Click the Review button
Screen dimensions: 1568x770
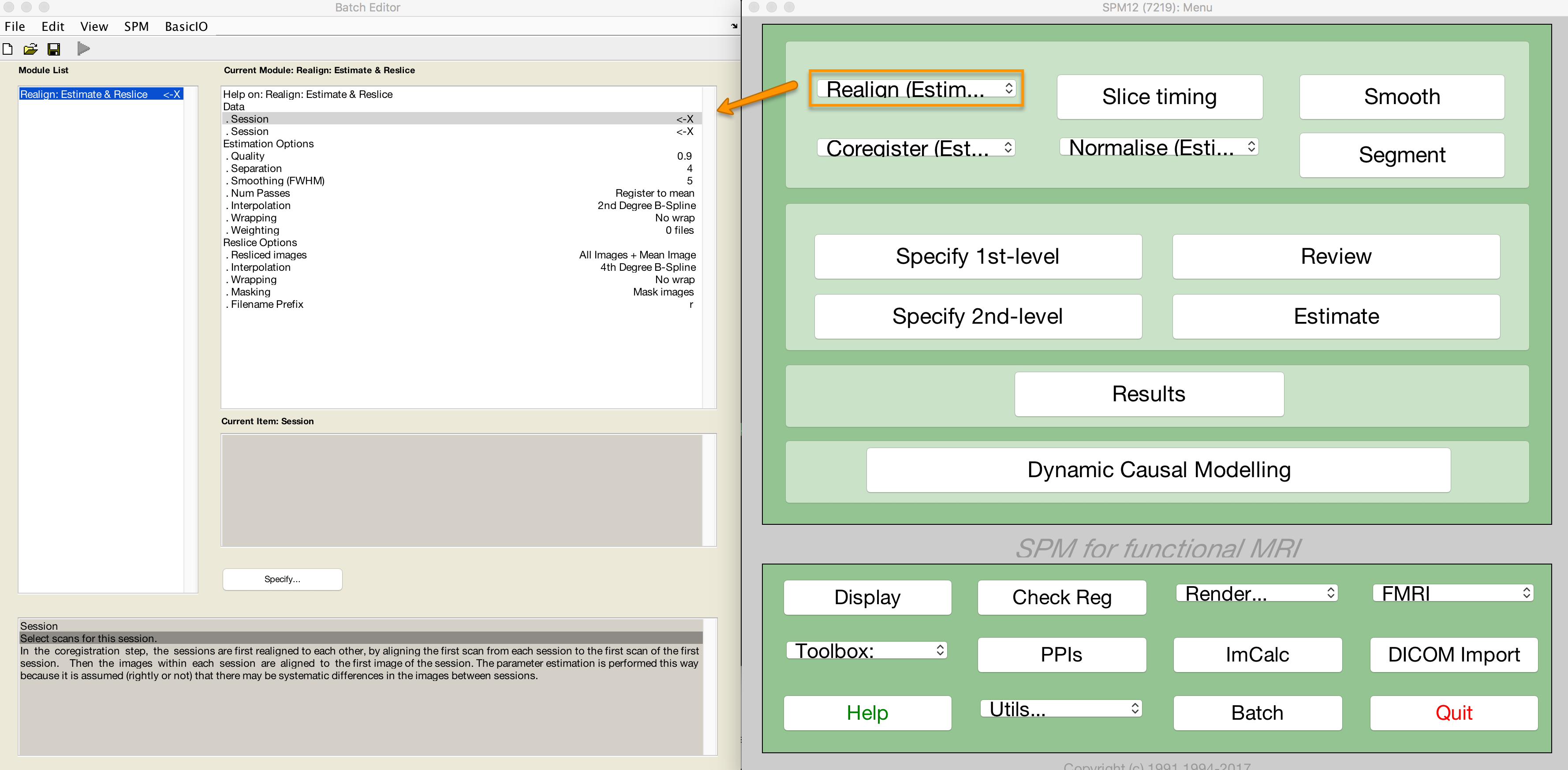[1336, 257]
